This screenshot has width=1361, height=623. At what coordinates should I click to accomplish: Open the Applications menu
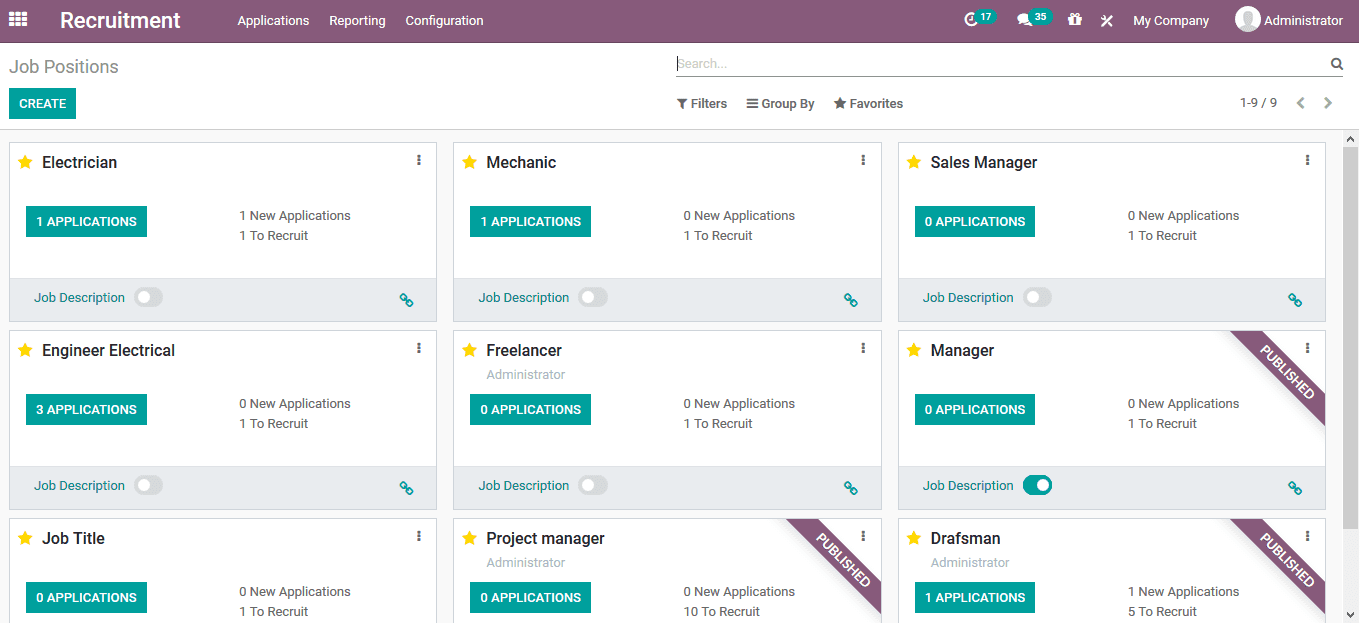coord(273,20)
